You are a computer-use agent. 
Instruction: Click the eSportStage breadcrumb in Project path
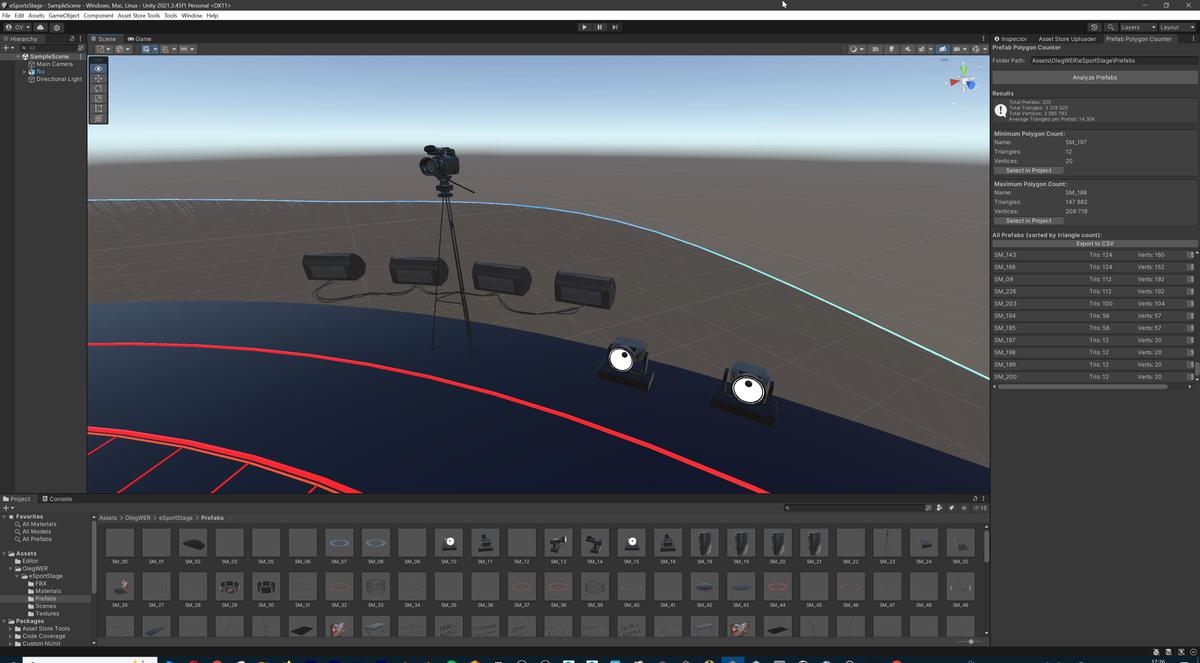point(176,518)
